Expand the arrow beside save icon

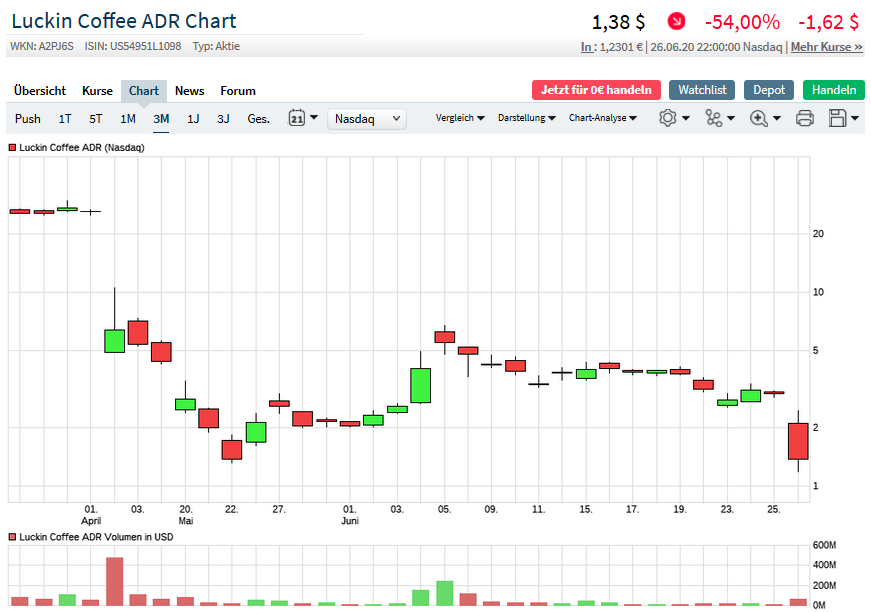[x=855, y=118]
